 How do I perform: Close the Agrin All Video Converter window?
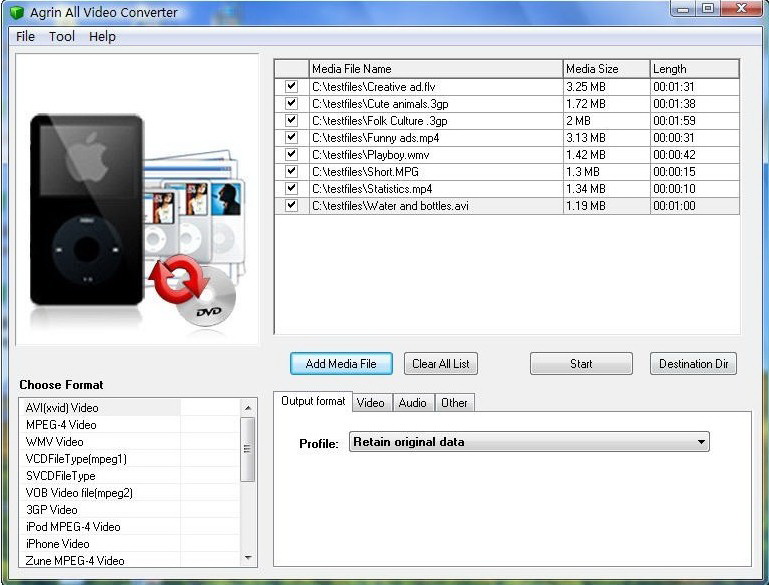click(741, 8)
